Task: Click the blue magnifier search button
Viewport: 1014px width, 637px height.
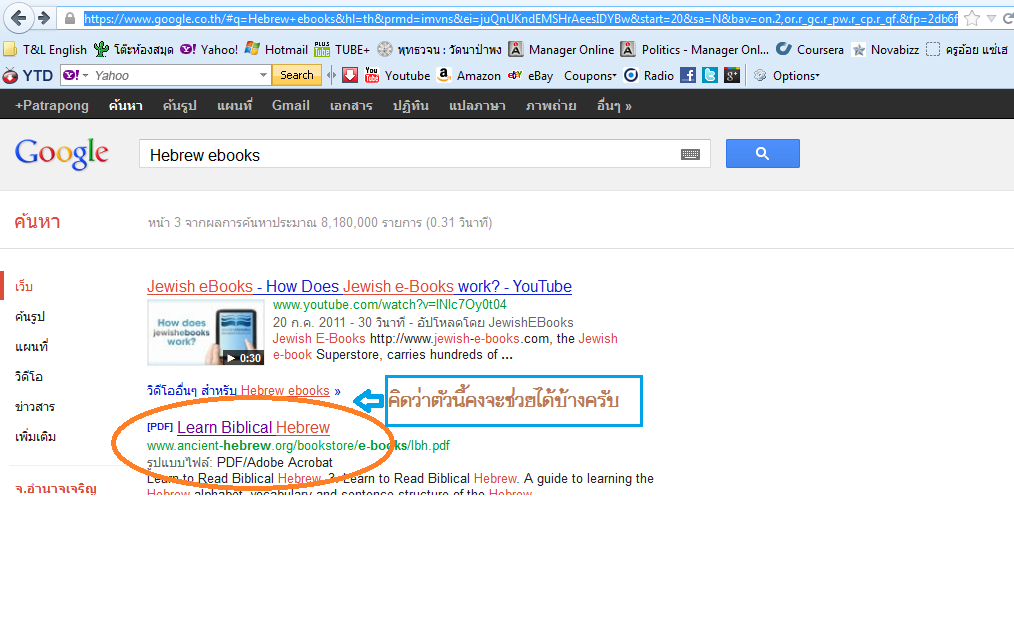Action: click(762, 153)
